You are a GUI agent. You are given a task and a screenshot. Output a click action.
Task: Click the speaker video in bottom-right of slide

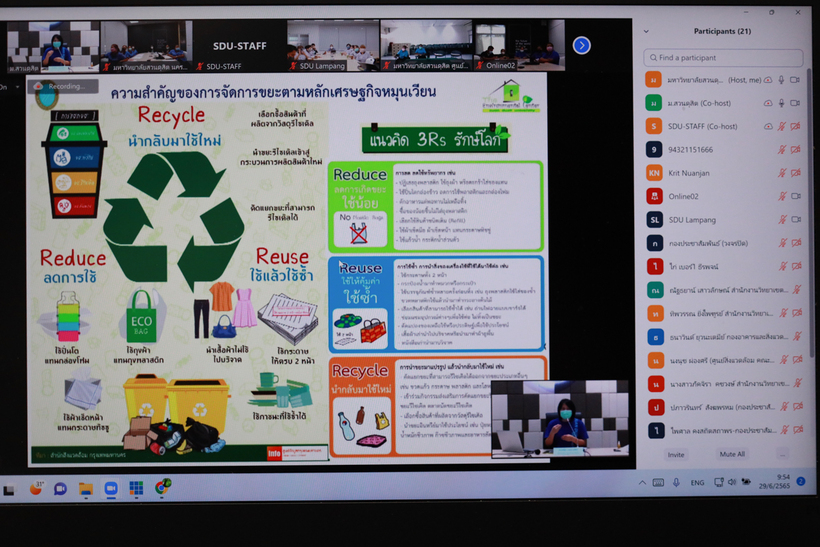pos(560,418)
